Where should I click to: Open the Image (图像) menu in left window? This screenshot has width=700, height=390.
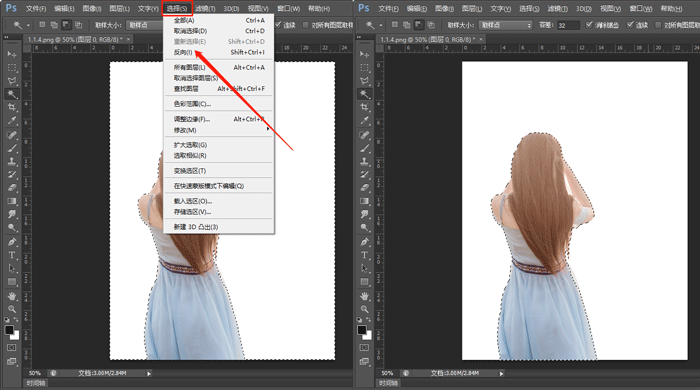pyautogui.click(x=92, y=8)
